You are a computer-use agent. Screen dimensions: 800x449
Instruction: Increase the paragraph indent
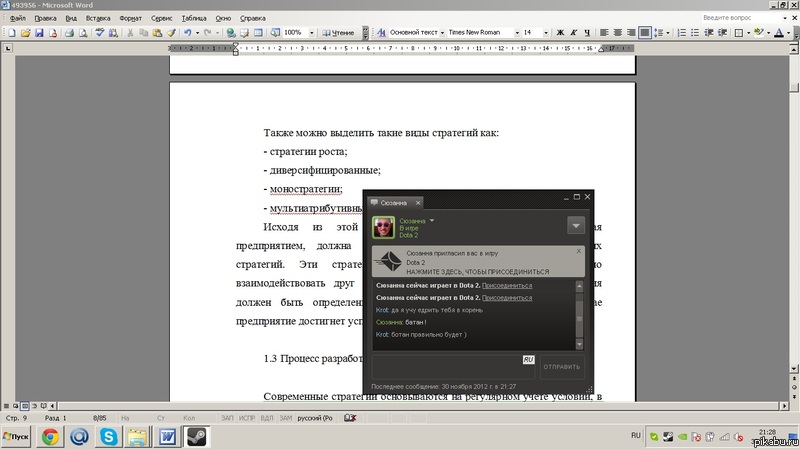pyautogui.click(x=722, y=33)
